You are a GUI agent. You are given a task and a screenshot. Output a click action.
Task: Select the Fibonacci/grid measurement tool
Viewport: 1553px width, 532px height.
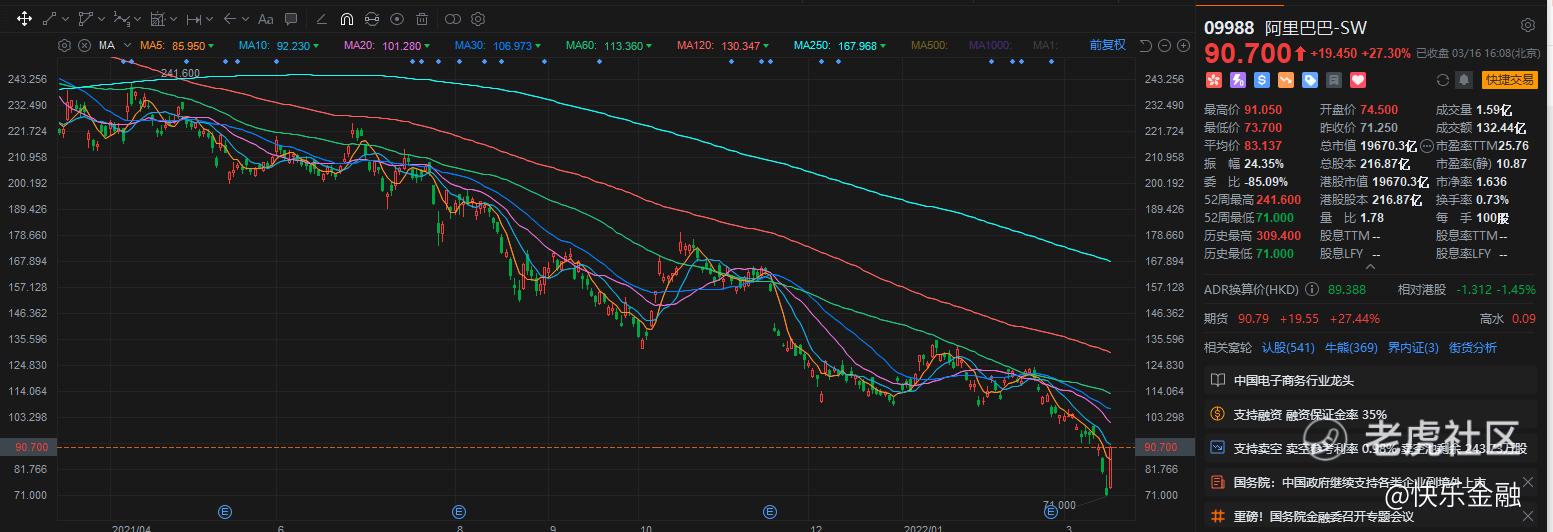coord(157,18)
